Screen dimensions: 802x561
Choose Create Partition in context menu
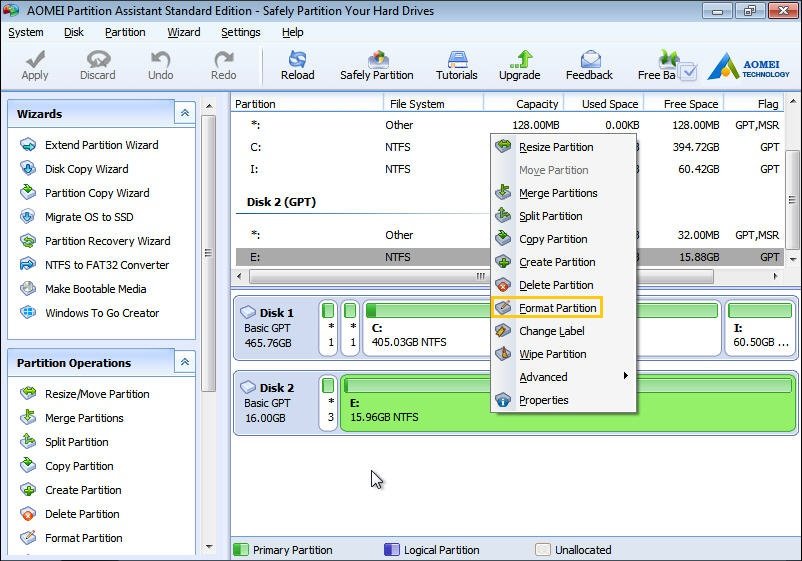tap(563, 262)
